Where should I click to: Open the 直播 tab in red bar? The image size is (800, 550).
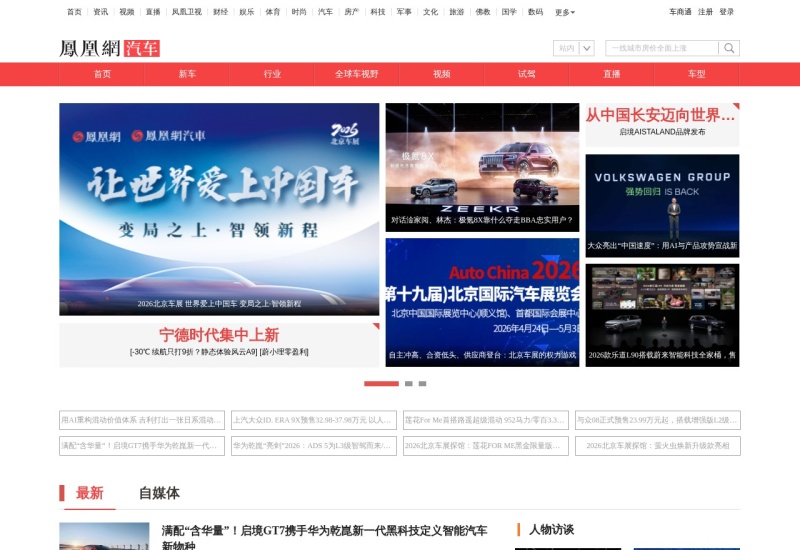point(611,74)
